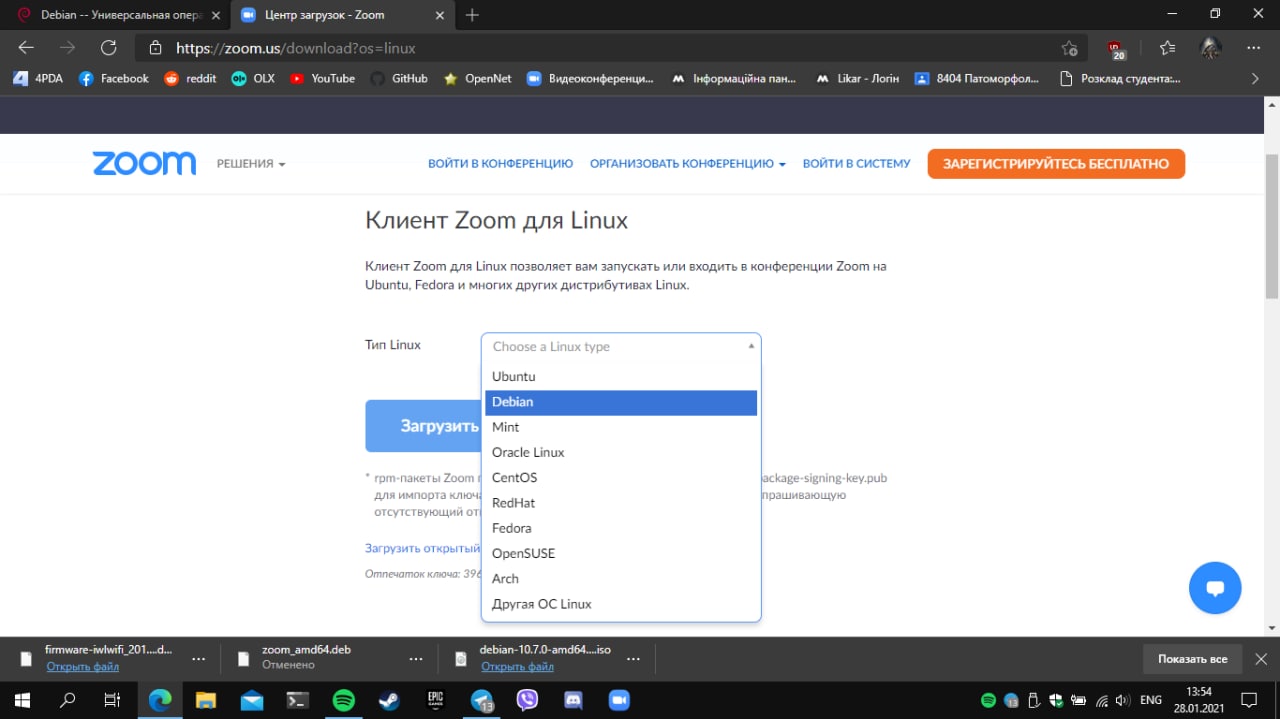Select Ubuntu from the Linux type list
Viewport: 1280px width, 719px height.
click(x=621, y=376)
